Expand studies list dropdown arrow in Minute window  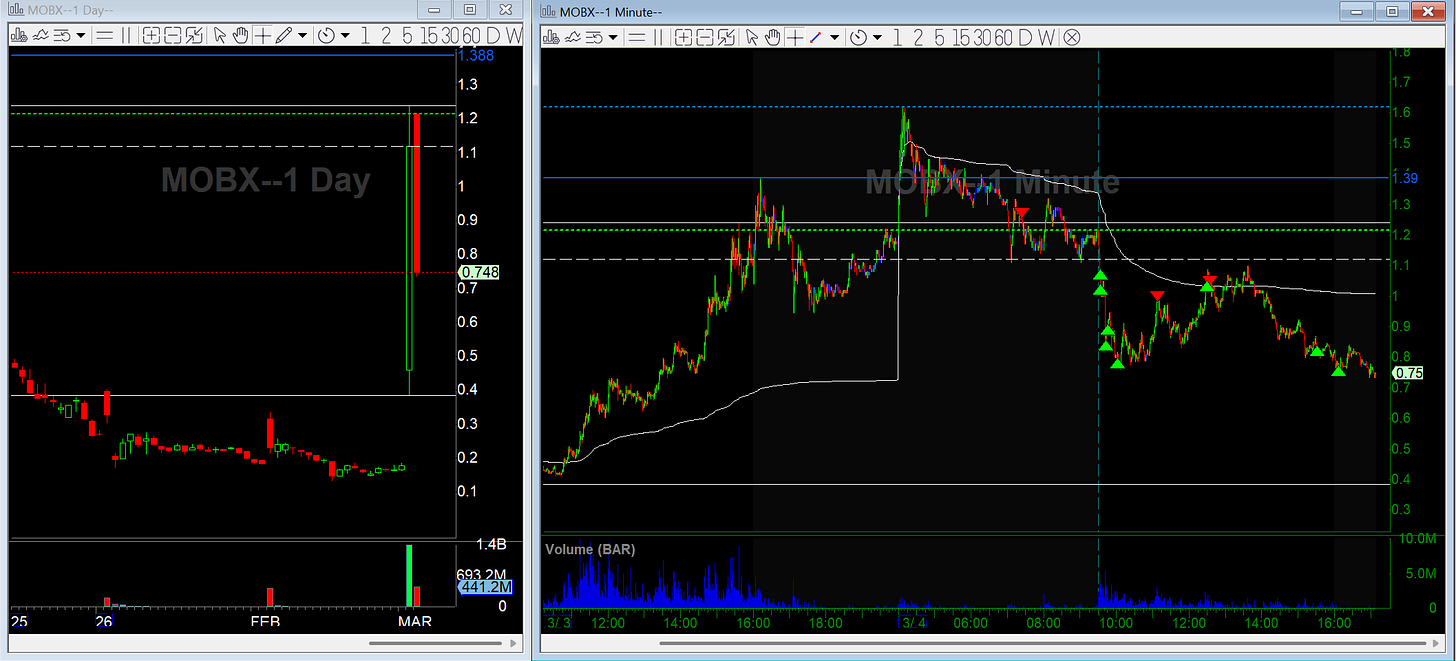[614, 37]
